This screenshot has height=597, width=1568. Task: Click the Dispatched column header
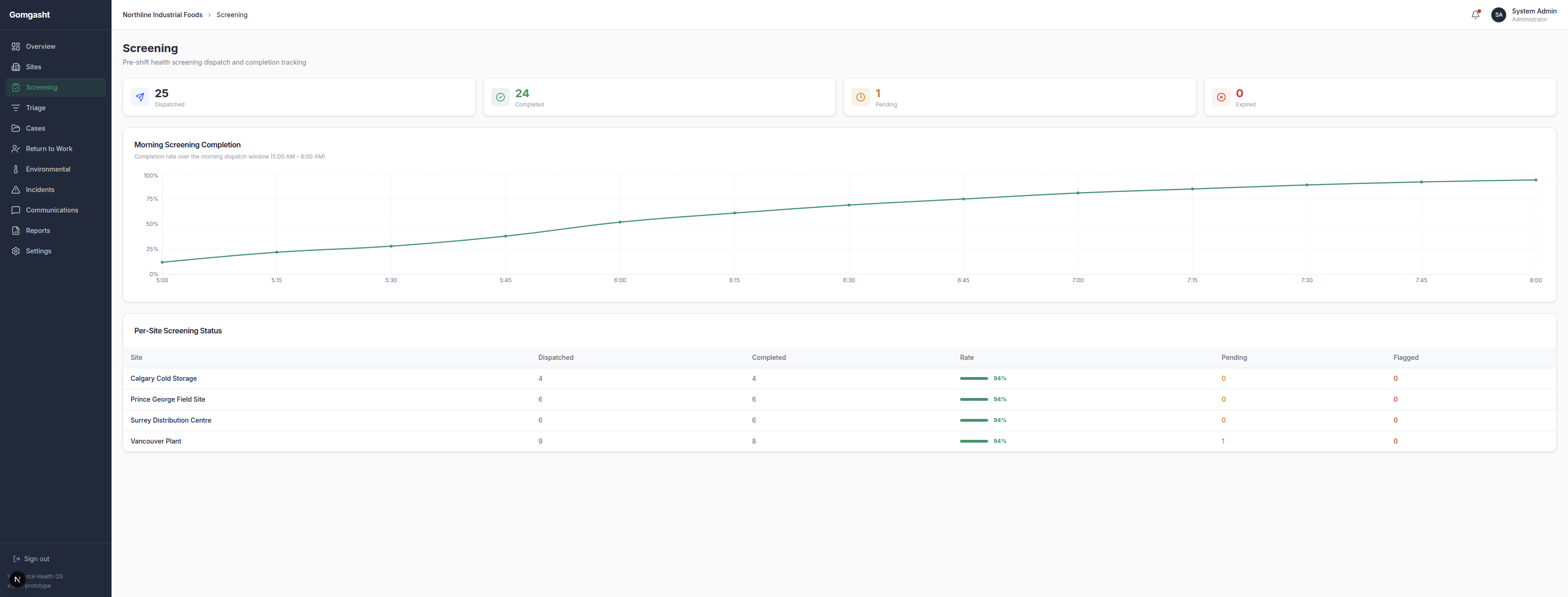[x=556, y=358]
